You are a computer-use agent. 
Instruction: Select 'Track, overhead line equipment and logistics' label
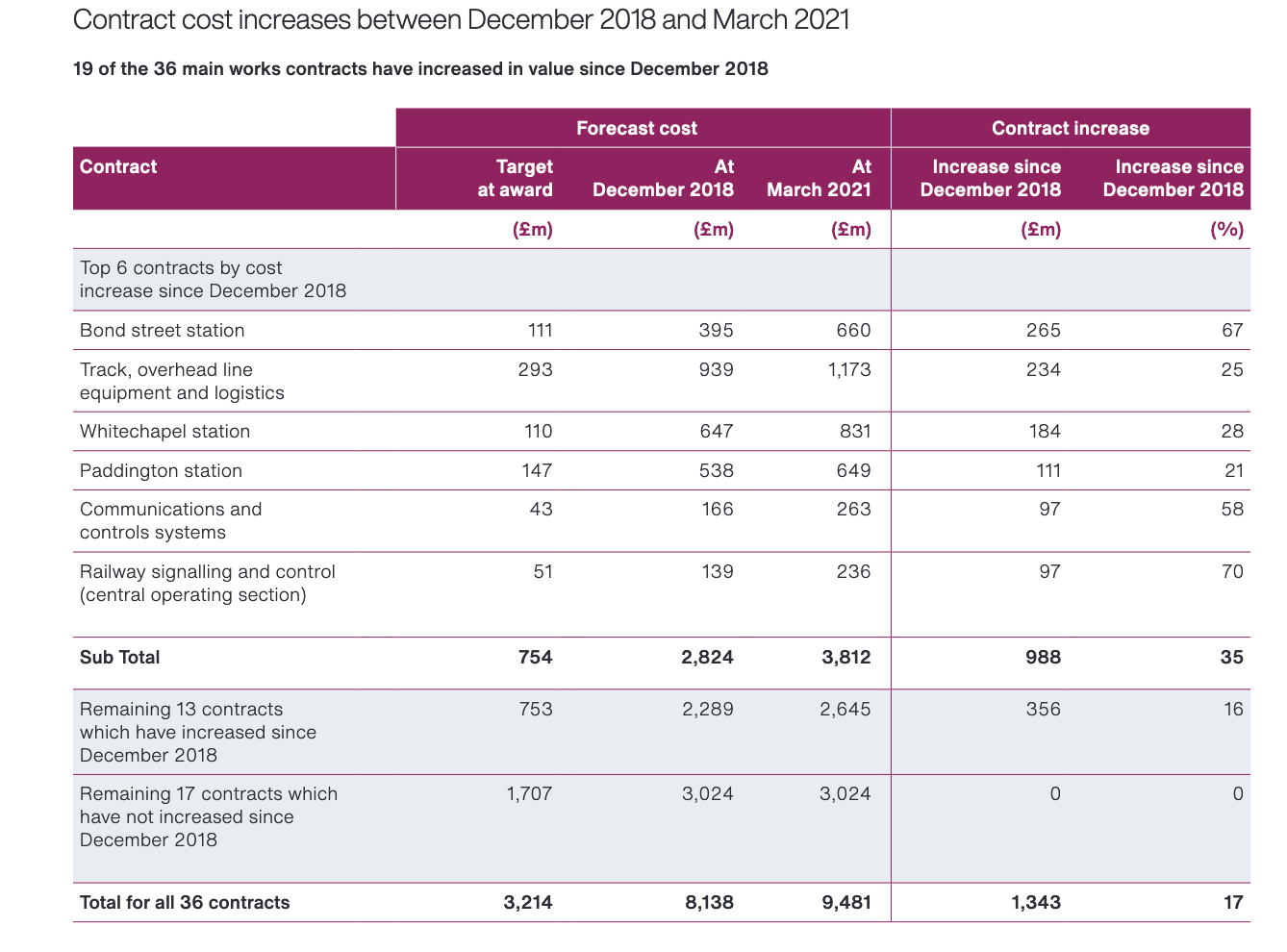point(183,381)
